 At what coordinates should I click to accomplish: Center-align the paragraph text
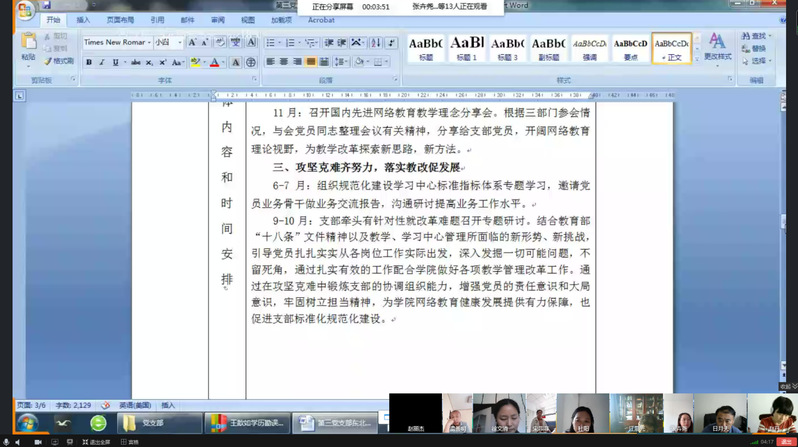point(283,62)
